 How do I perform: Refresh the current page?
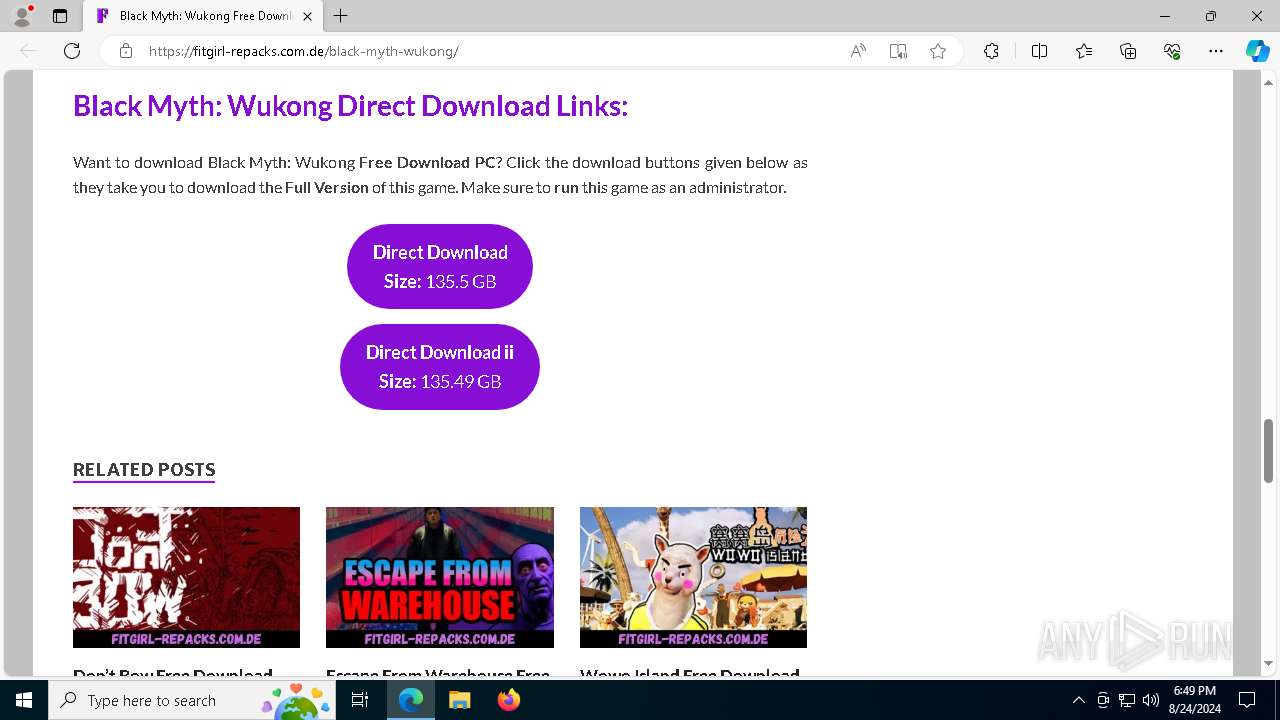72,51
